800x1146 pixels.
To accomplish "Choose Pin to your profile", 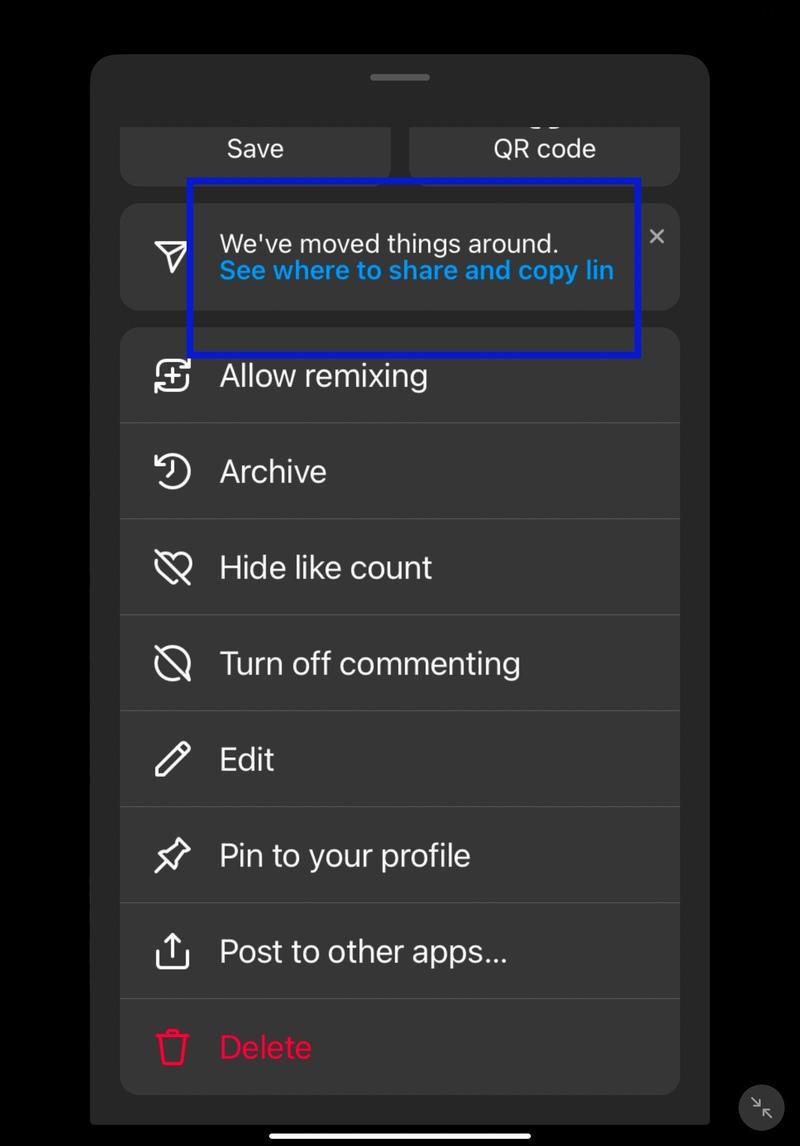I will pyautogui.click(x=400, y=855).
